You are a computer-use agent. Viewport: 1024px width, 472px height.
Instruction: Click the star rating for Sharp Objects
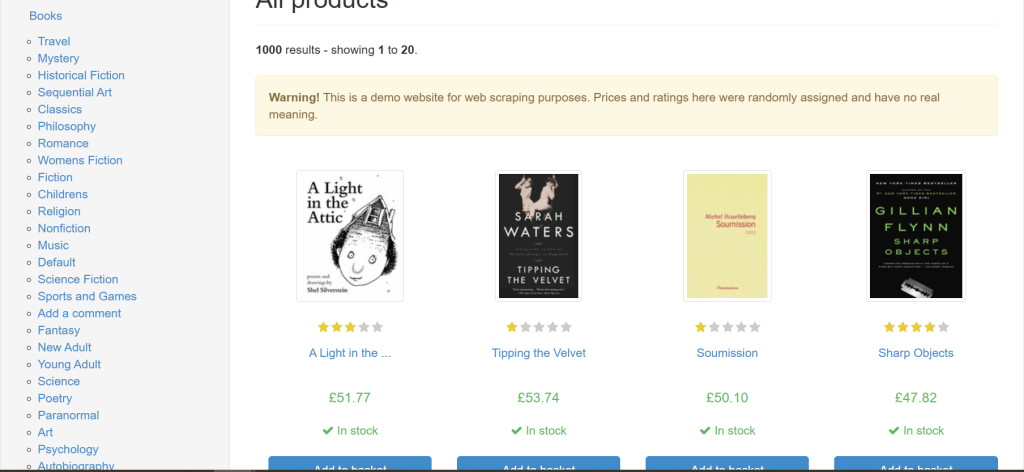pos(916,327)
